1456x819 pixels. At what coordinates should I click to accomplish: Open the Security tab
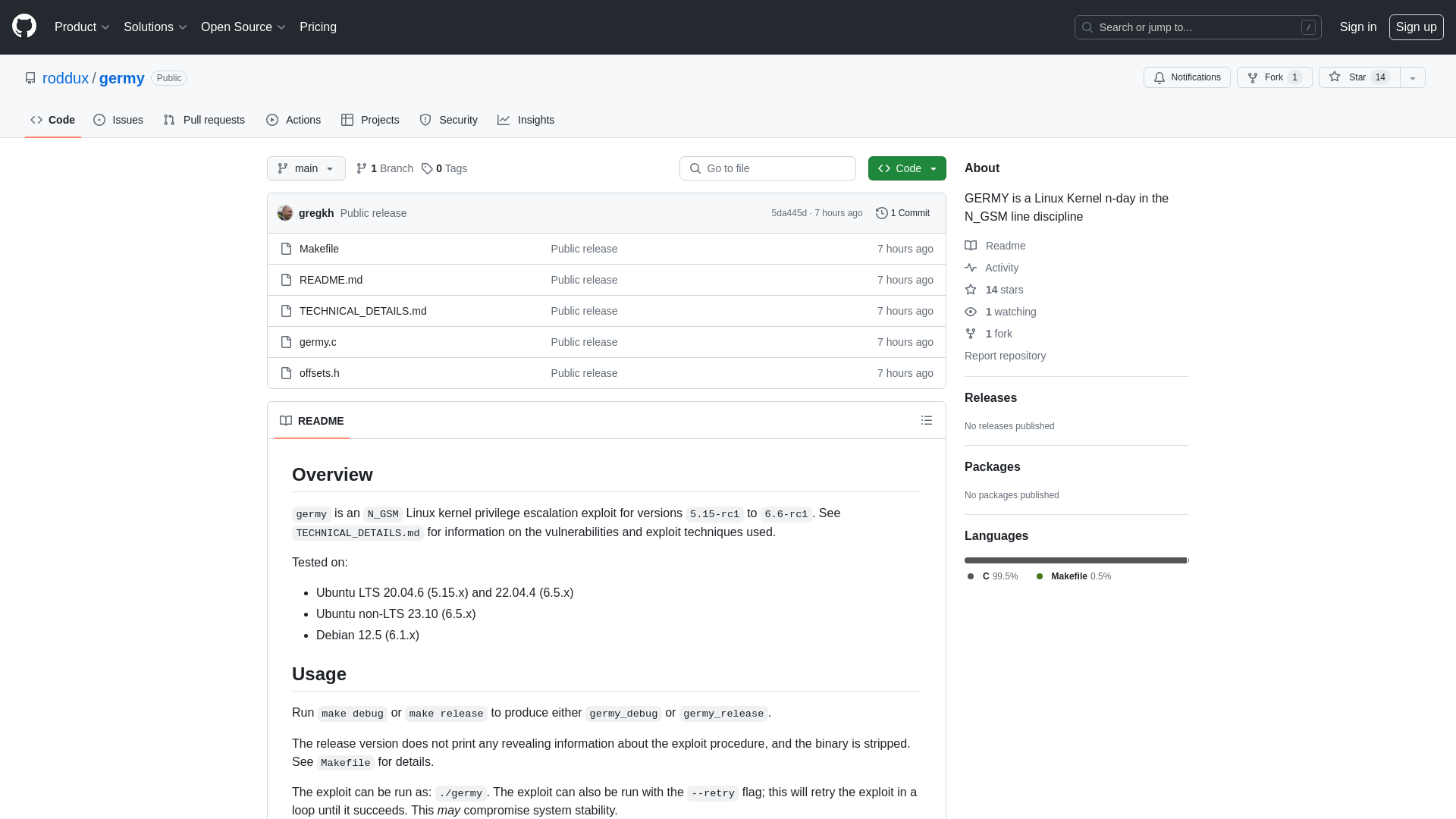coord(448,120)
